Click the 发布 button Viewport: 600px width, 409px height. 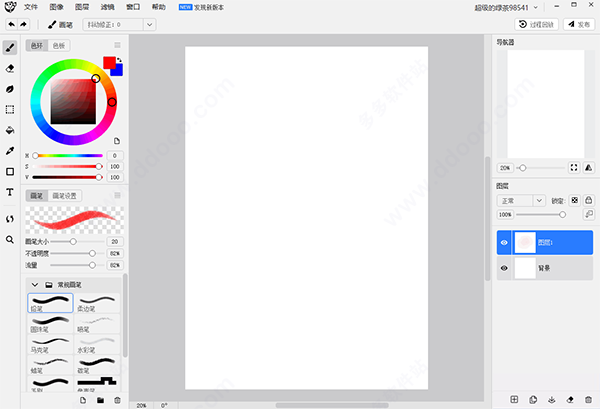[x=578, y=23]
